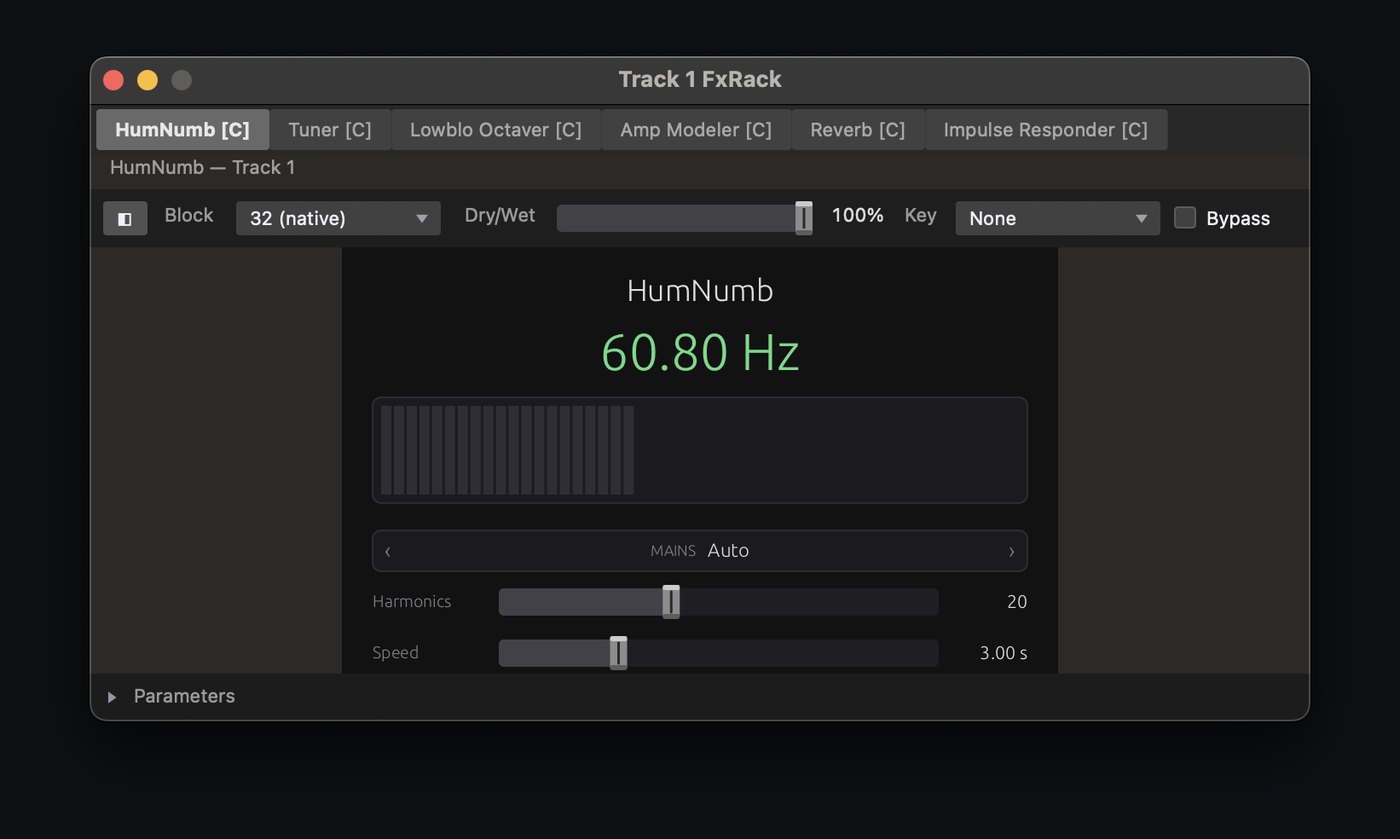
Task: Click the HumNumb plugin title
Action: [x=700, y=291]
